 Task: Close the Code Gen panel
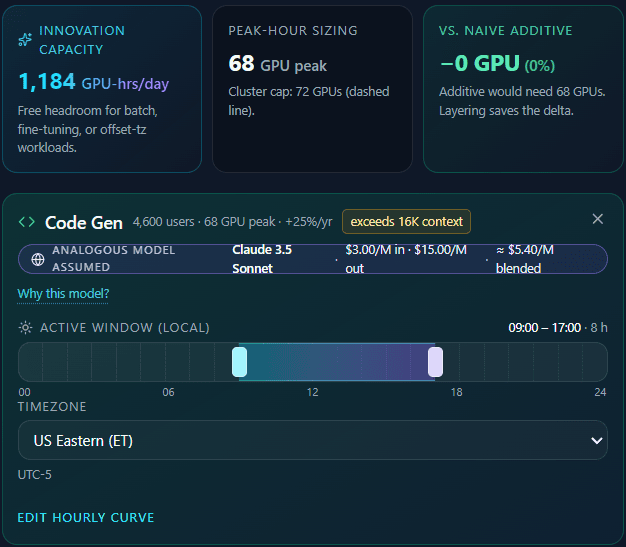[x=597, y=219]
